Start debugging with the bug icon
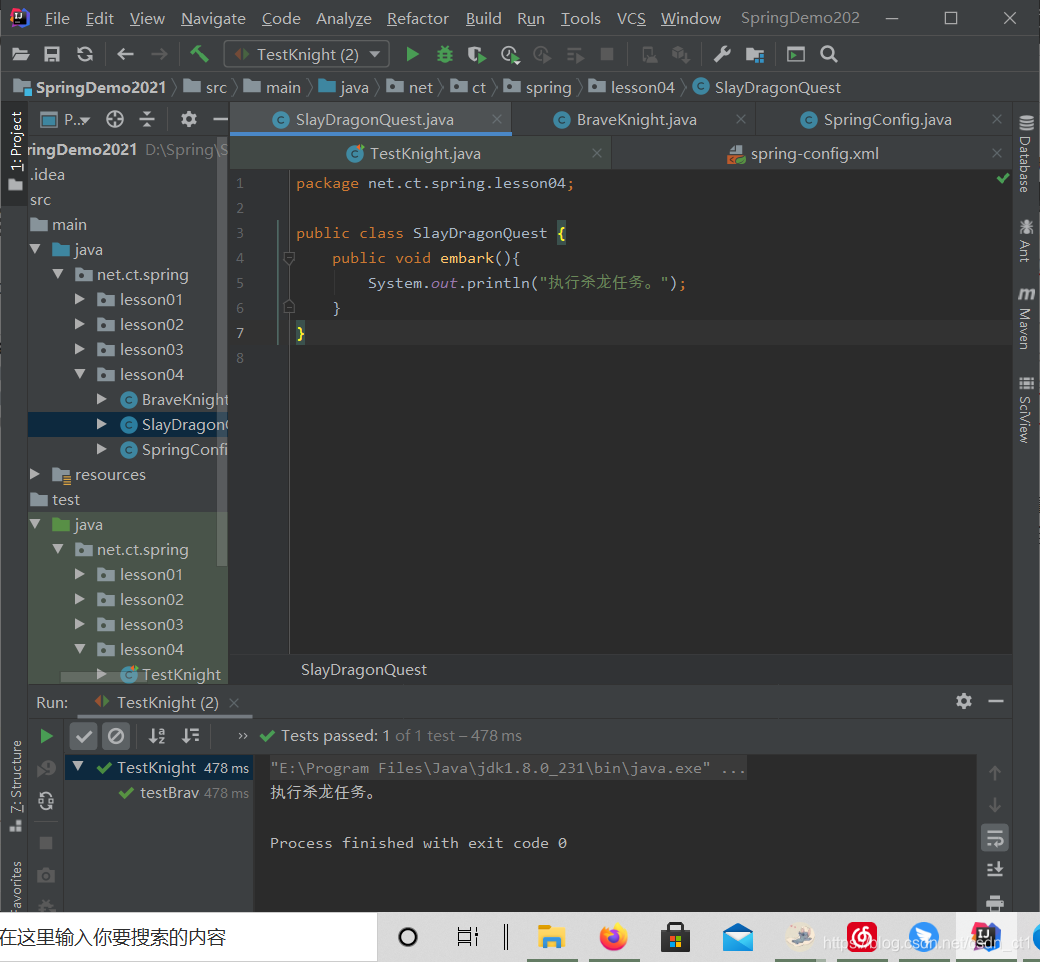 point(444,54)
